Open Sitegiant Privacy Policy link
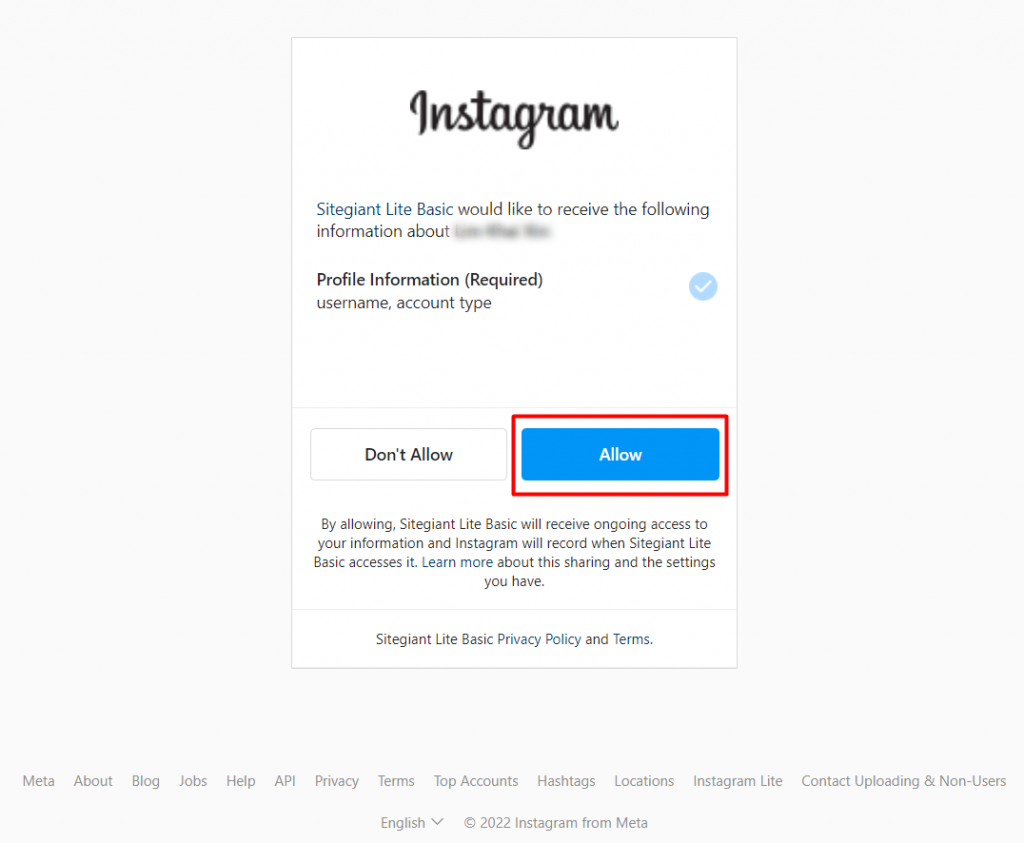 [539, 639]
